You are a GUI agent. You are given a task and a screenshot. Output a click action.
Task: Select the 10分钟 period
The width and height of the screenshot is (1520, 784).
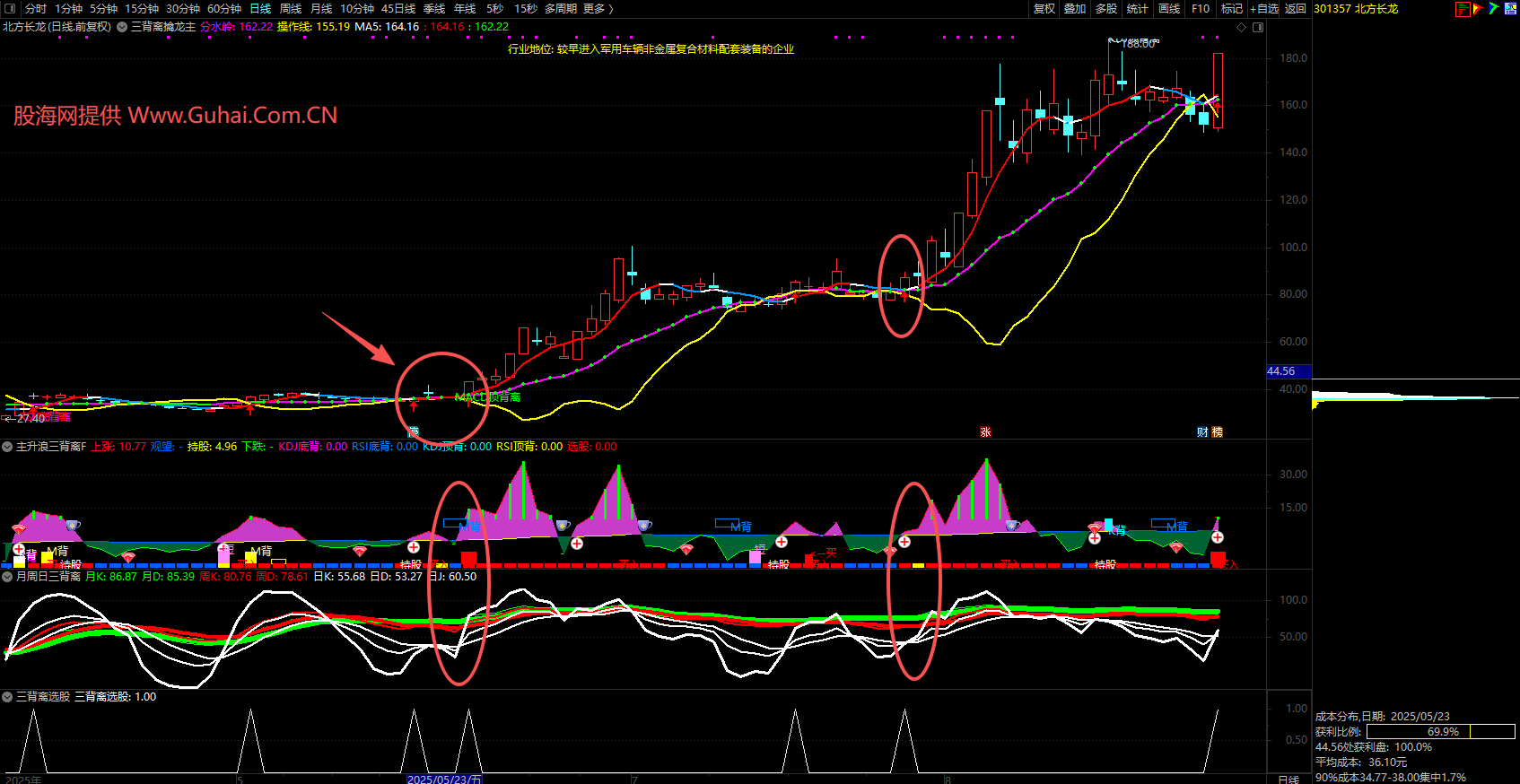pos(357,8)
